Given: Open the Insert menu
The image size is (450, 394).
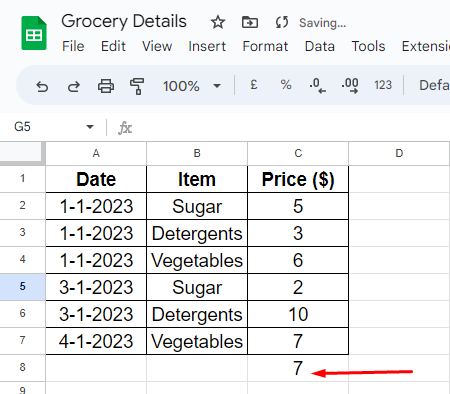Looking at the screenshot, I should click(207, 46).
